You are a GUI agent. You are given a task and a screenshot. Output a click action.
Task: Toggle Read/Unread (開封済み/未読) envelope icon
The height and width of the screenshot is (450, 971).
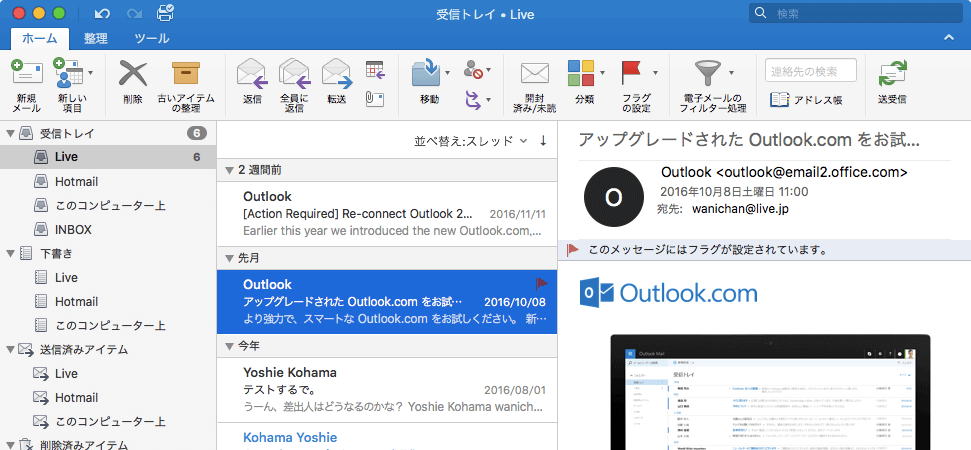(x=534, y=74)
